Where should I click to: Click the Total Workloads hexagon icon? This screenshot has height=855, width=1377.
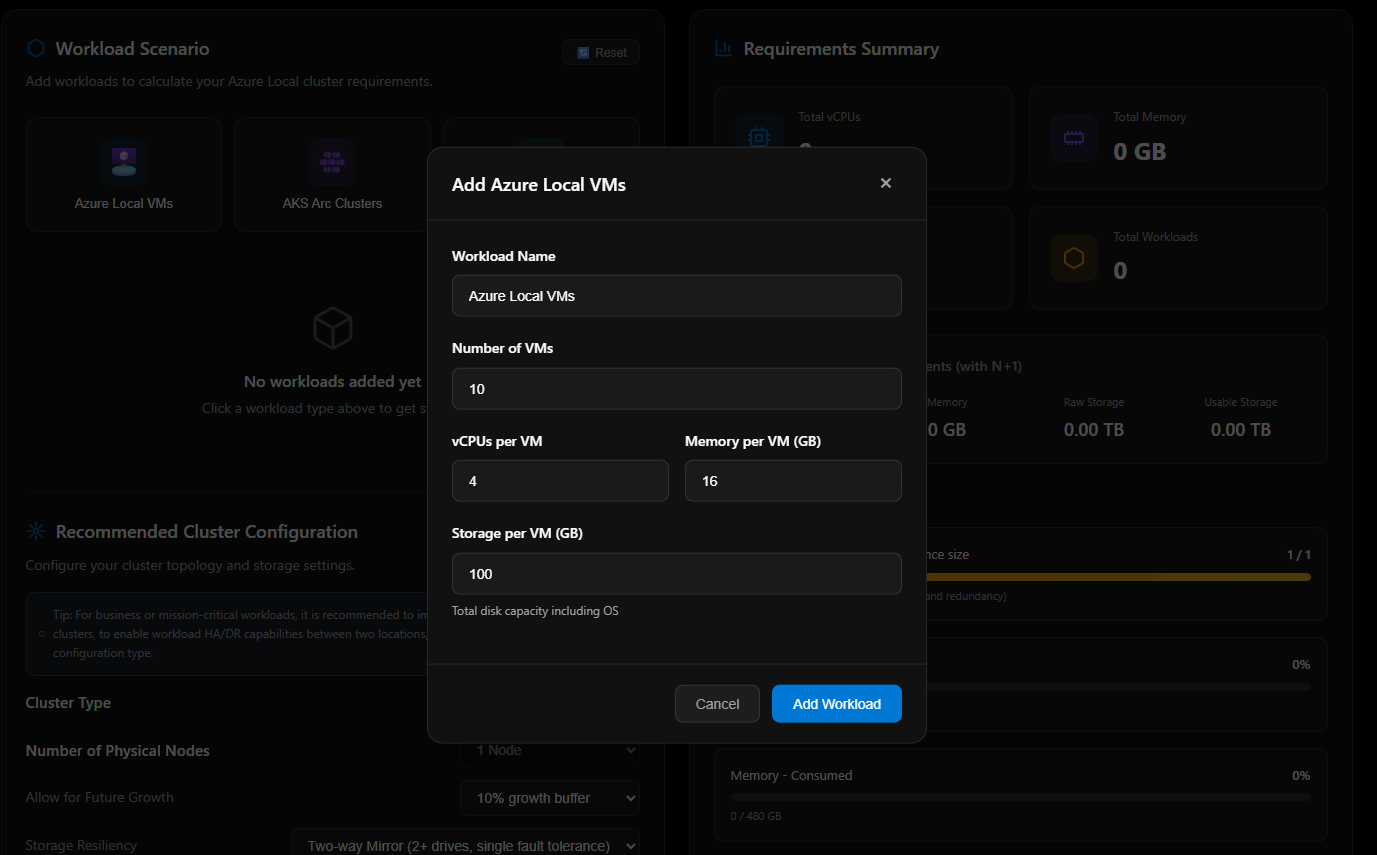pyautogui.click(x=1074, y=258)
